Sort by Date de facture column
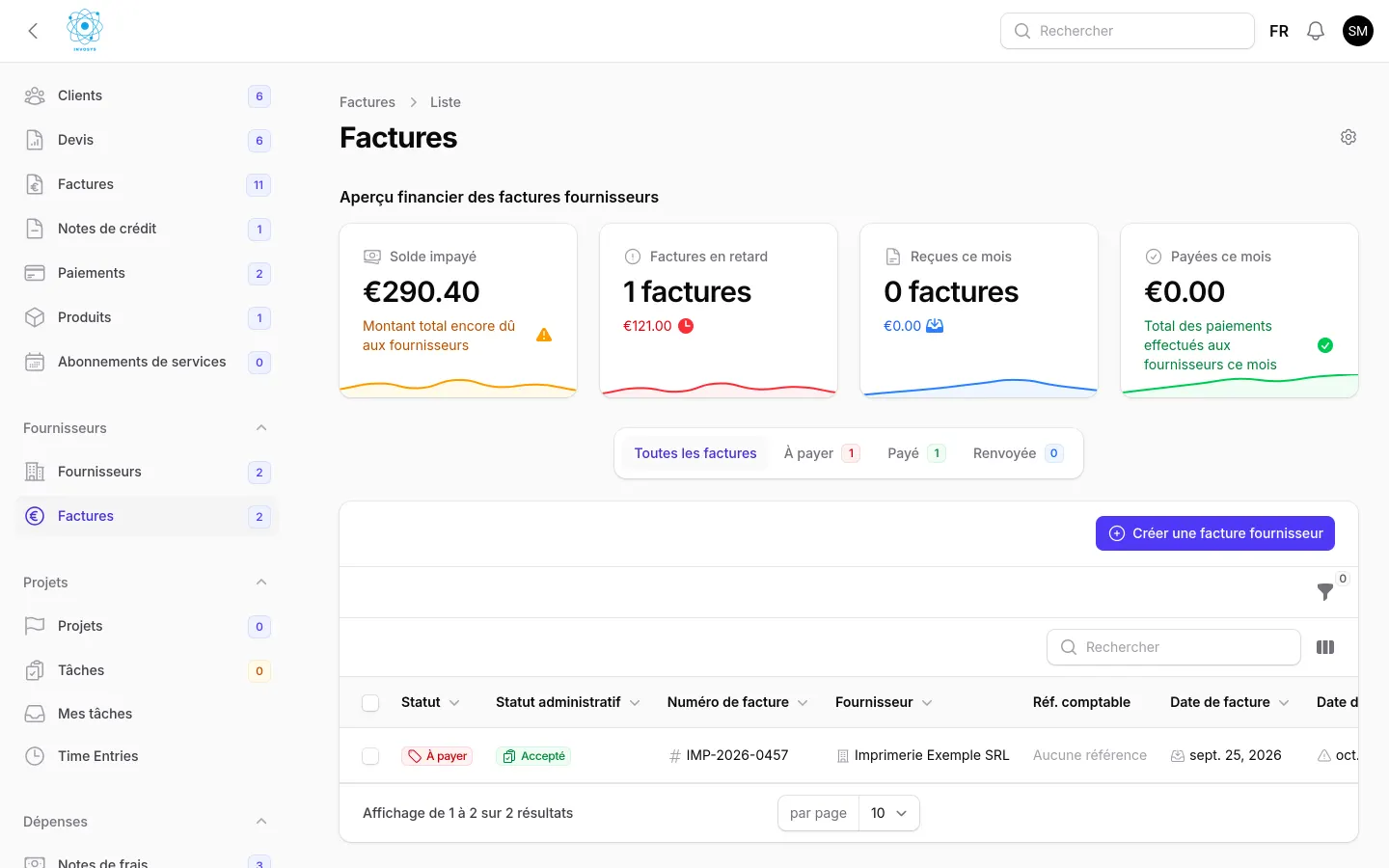Screen dimensions: 1389x868 tap(1230, 702)
